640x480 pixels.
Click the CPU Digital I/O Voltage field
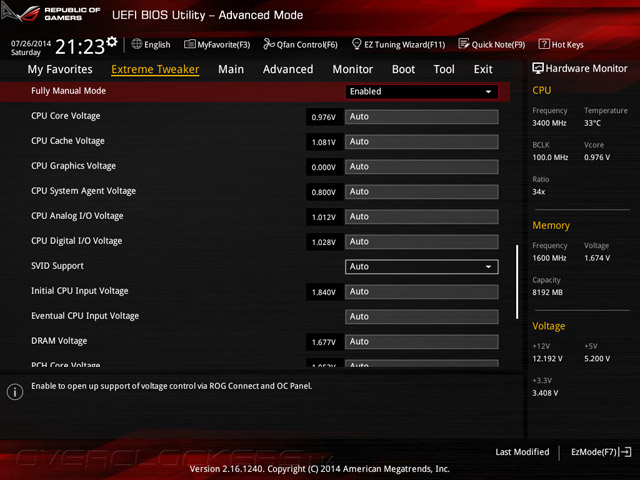click(422, 242)
